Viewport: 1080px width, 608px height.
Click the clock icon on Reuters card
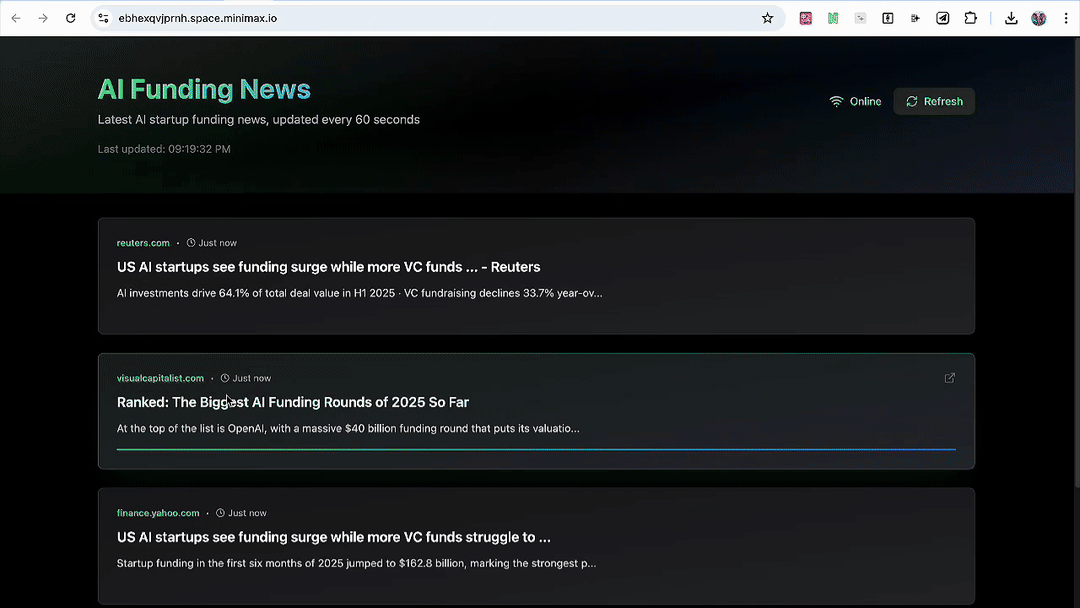pyautogui.click(x=191, y=243)
